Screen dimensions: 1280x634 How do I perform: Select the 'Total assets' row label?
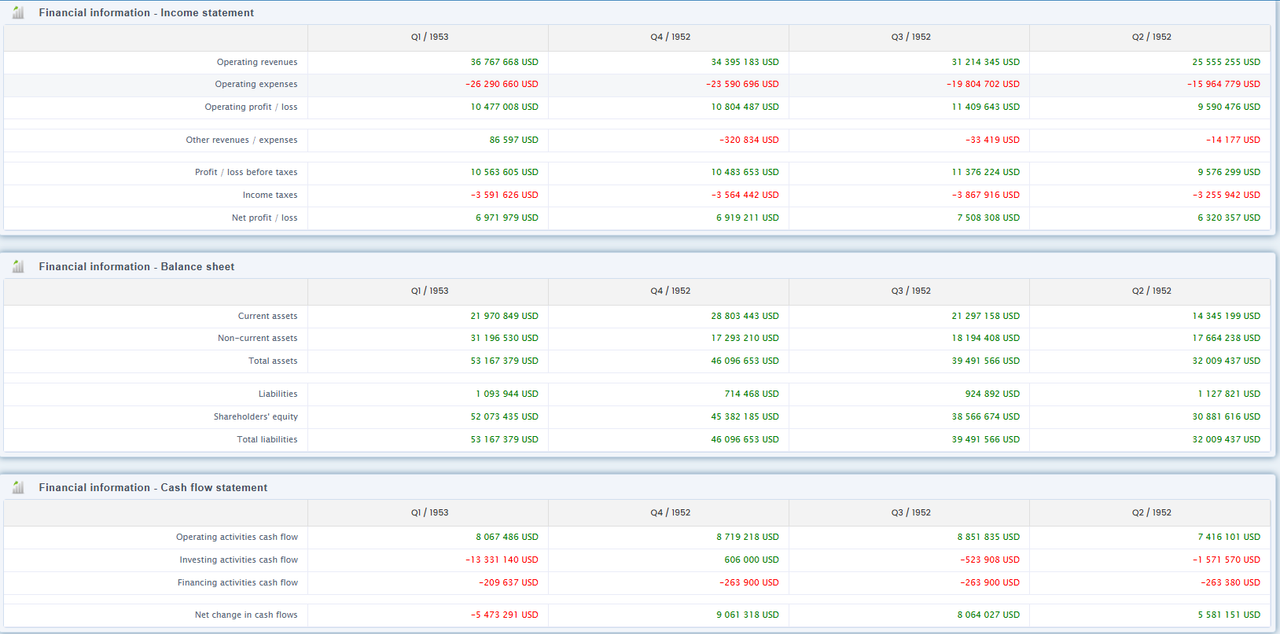(x=273, y=361)
